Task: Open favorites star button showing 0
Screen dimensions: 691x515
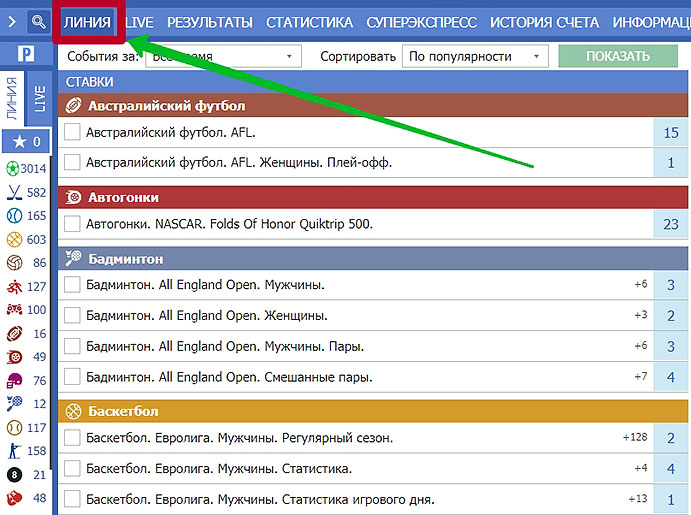Action: pos(26,141)
